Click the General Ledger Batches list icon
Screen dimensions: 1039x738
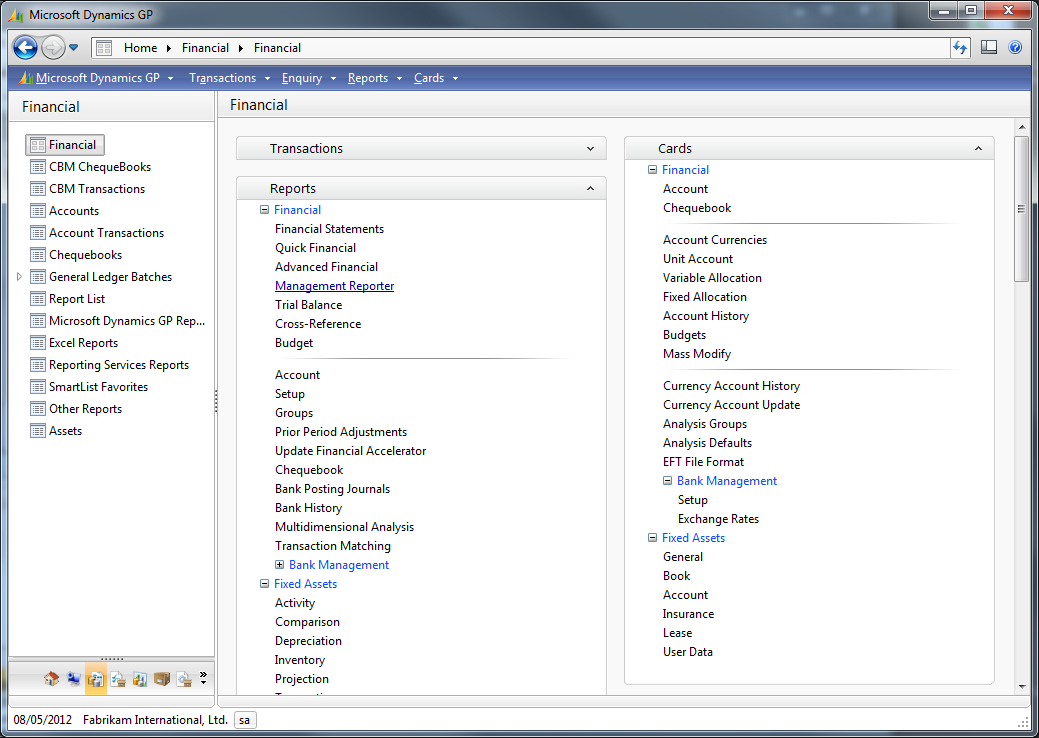click(38, 277)
